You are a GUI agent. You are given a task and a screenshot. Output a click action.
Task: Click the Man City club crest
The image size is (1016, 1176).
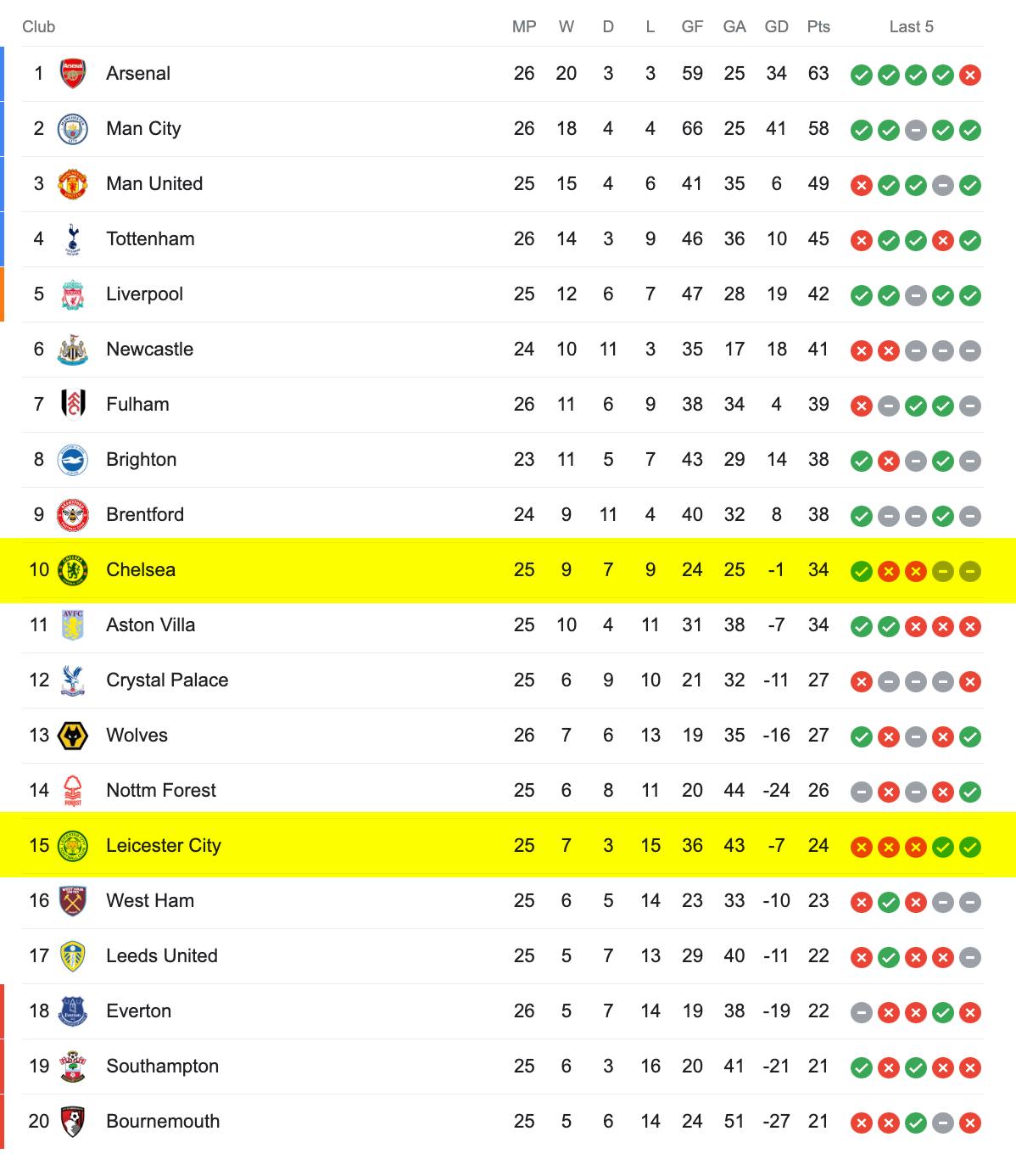pos(73,129)
